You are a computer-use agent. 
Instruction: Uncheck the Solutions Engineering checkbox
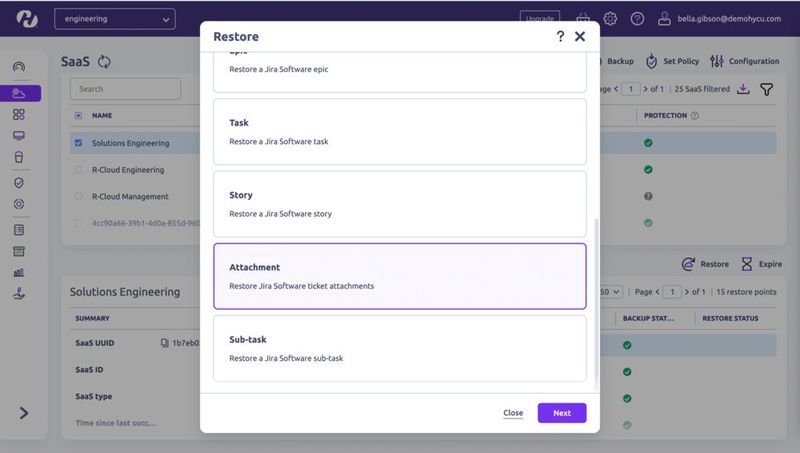[79, 143]
